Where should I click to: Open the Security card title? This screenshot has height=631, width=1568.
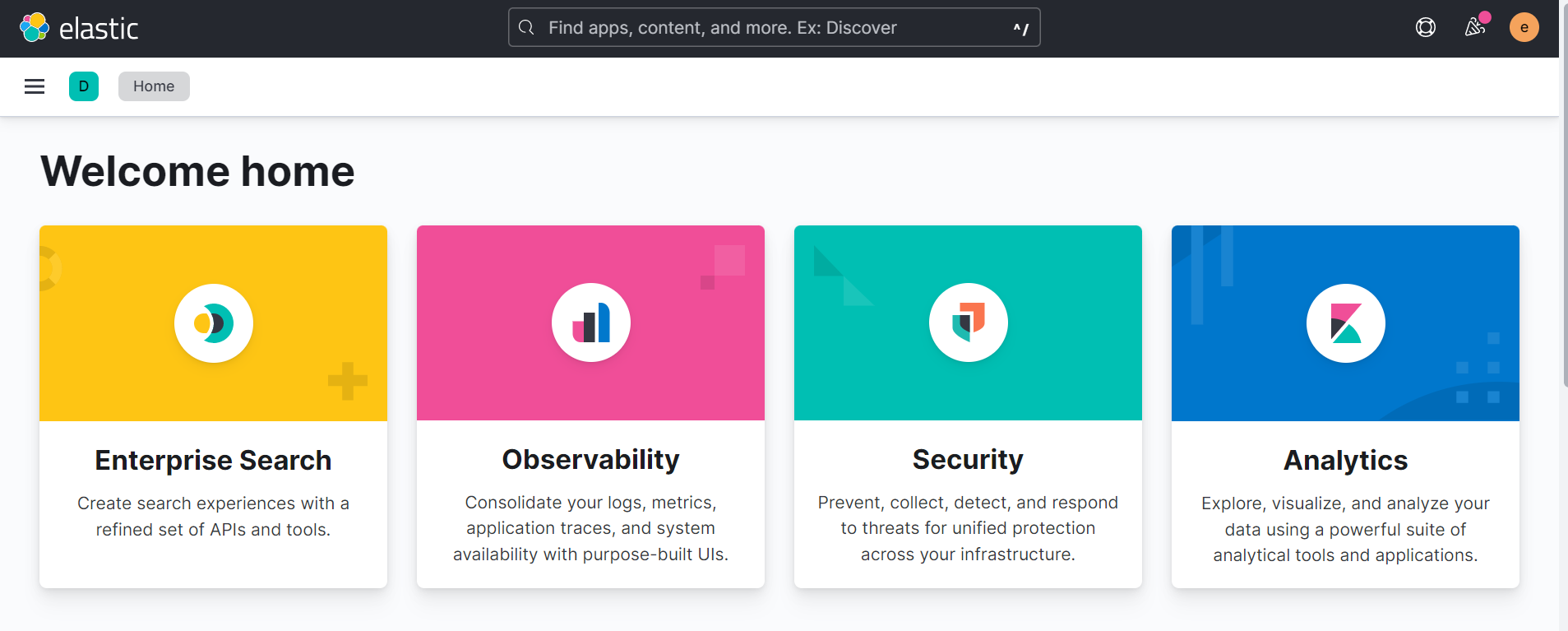pos(968,459)
